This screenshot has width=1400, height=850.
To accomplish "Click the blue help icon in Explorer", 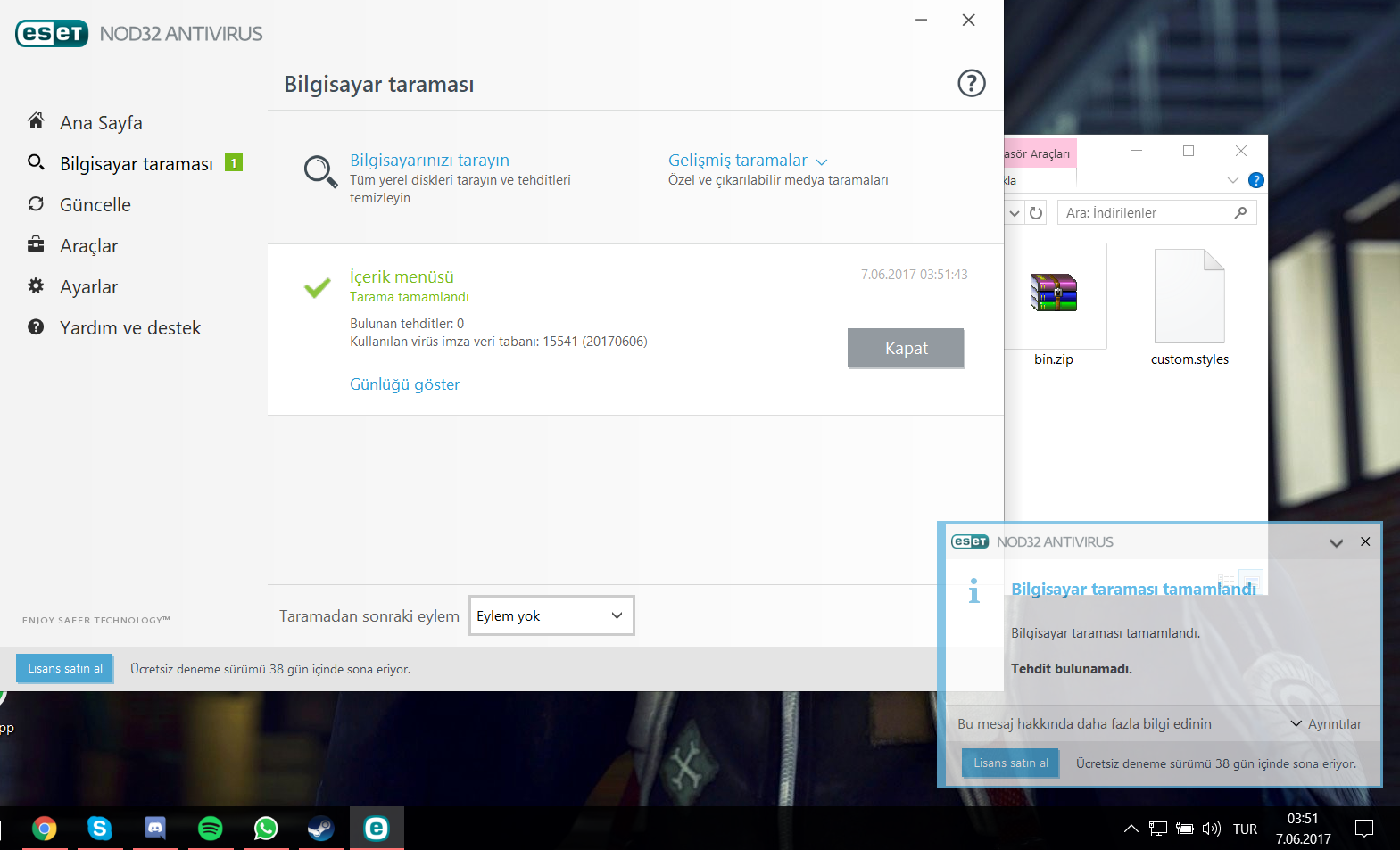I will click(x=1256, y=180).
